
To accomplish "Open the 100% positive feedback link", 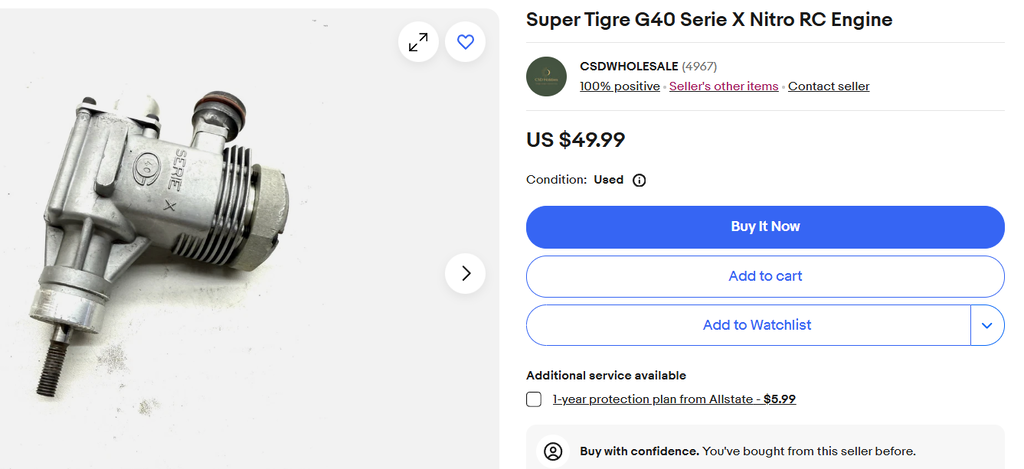I will (620, 87).
